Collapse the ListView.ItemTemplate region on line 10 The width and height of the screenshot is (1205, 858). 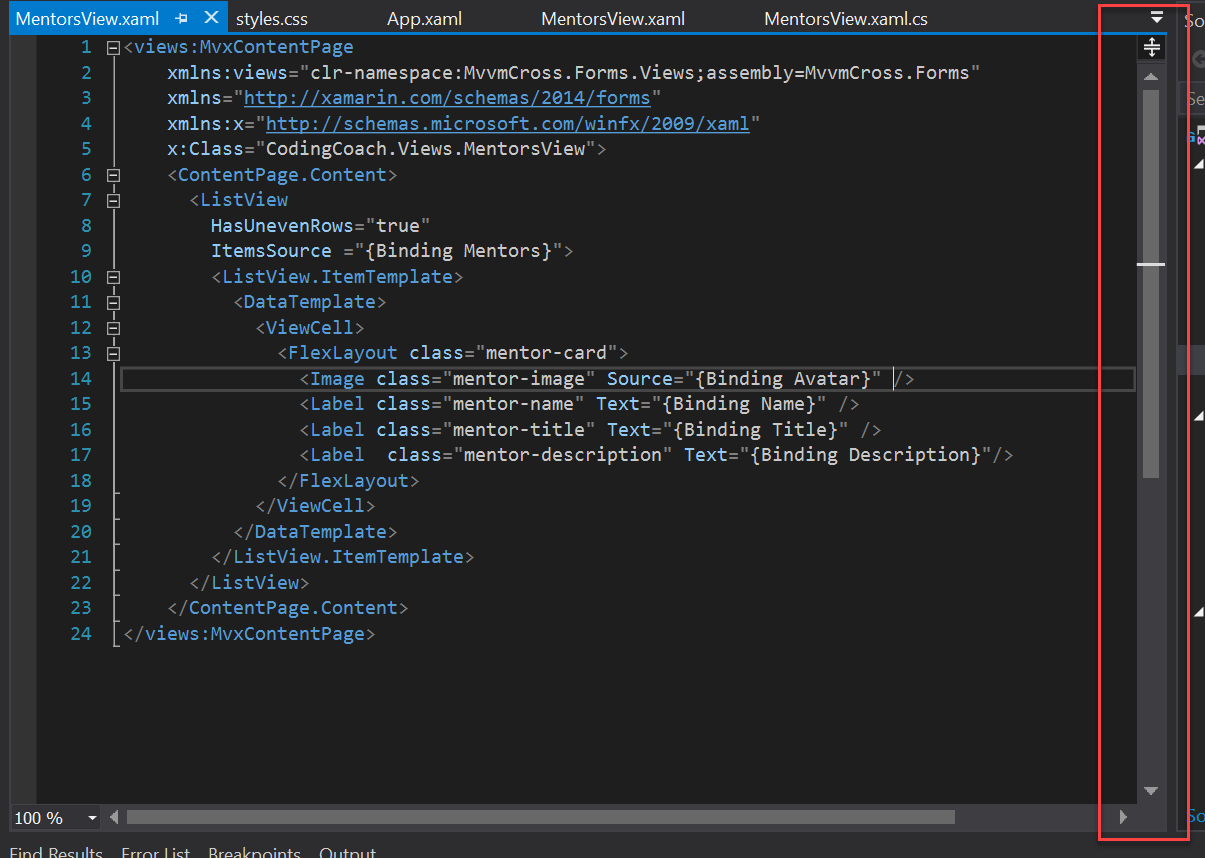(x=113, y=277)
